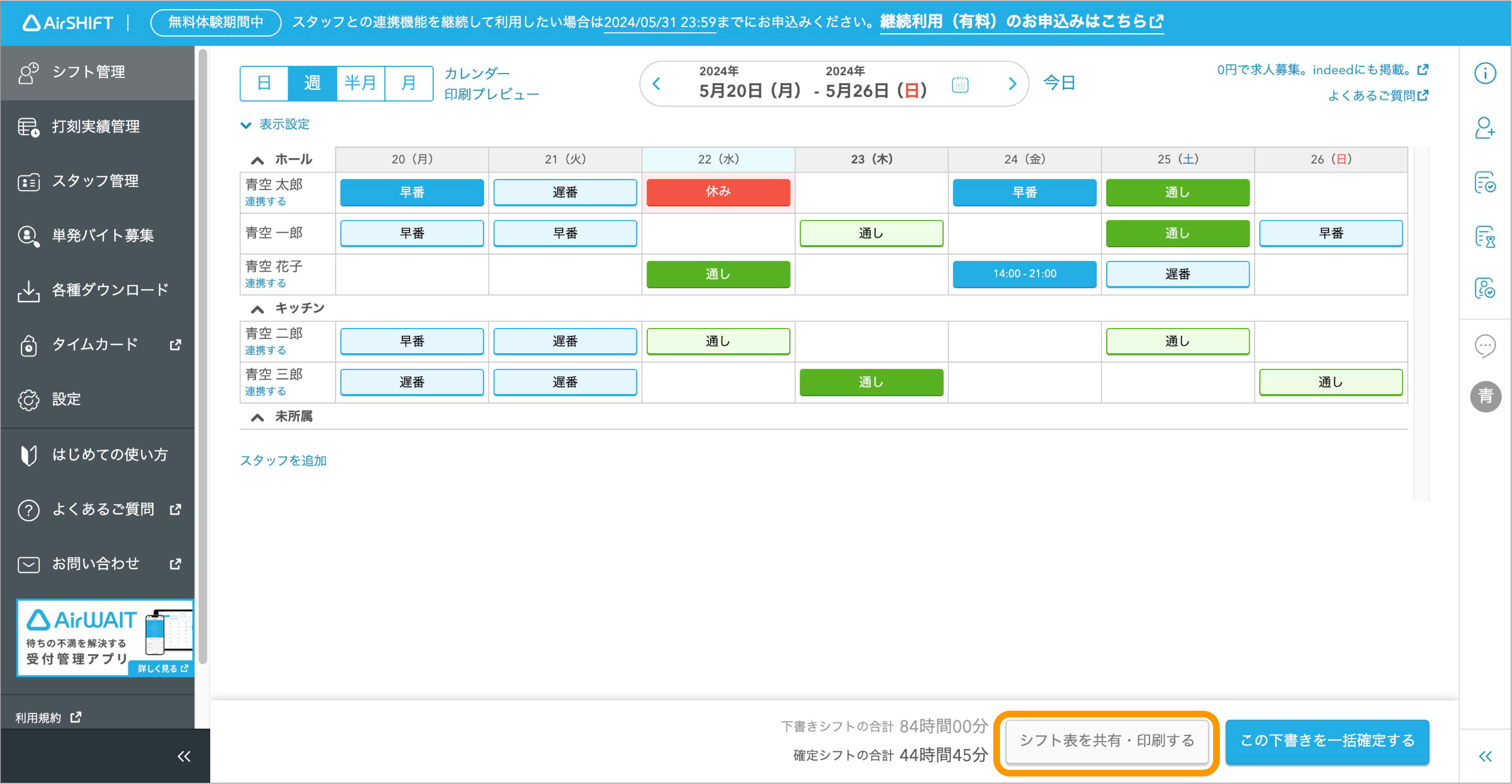
Task: Collapse the キッチン group
Action: click(257, 309)
